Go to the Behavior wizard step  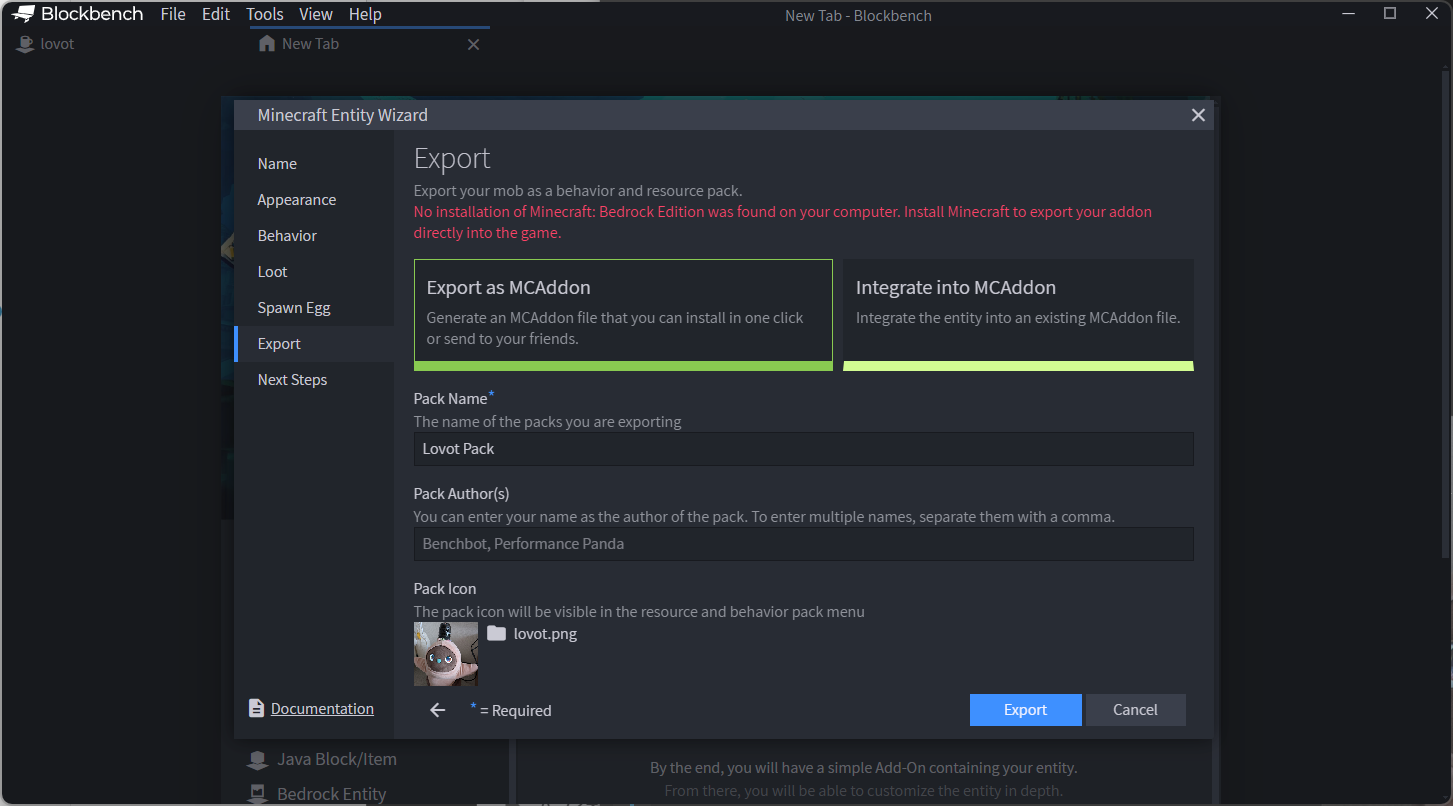click(x=314, y=236)
